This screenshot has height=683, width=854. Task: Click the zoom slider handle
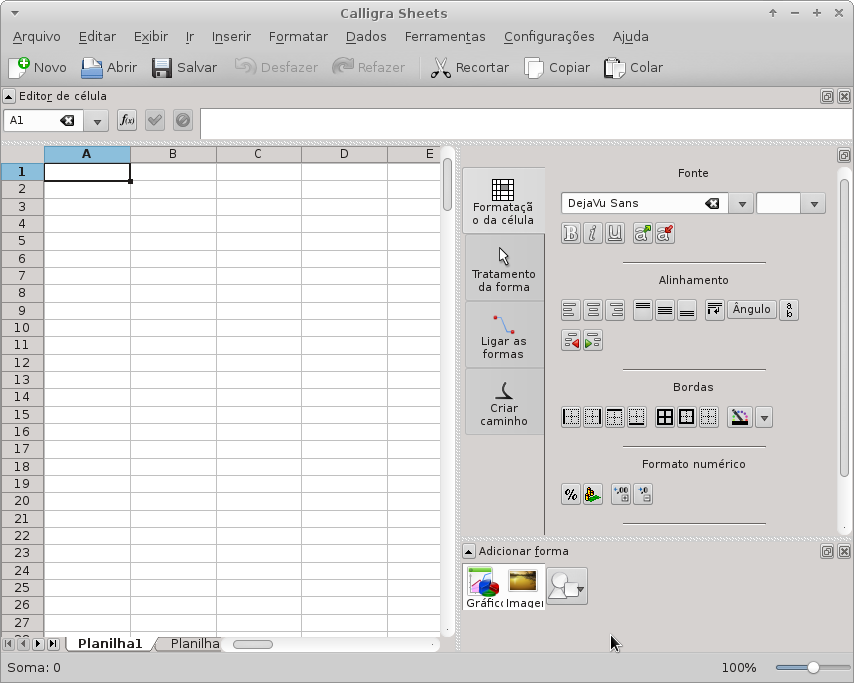(813, 667)
